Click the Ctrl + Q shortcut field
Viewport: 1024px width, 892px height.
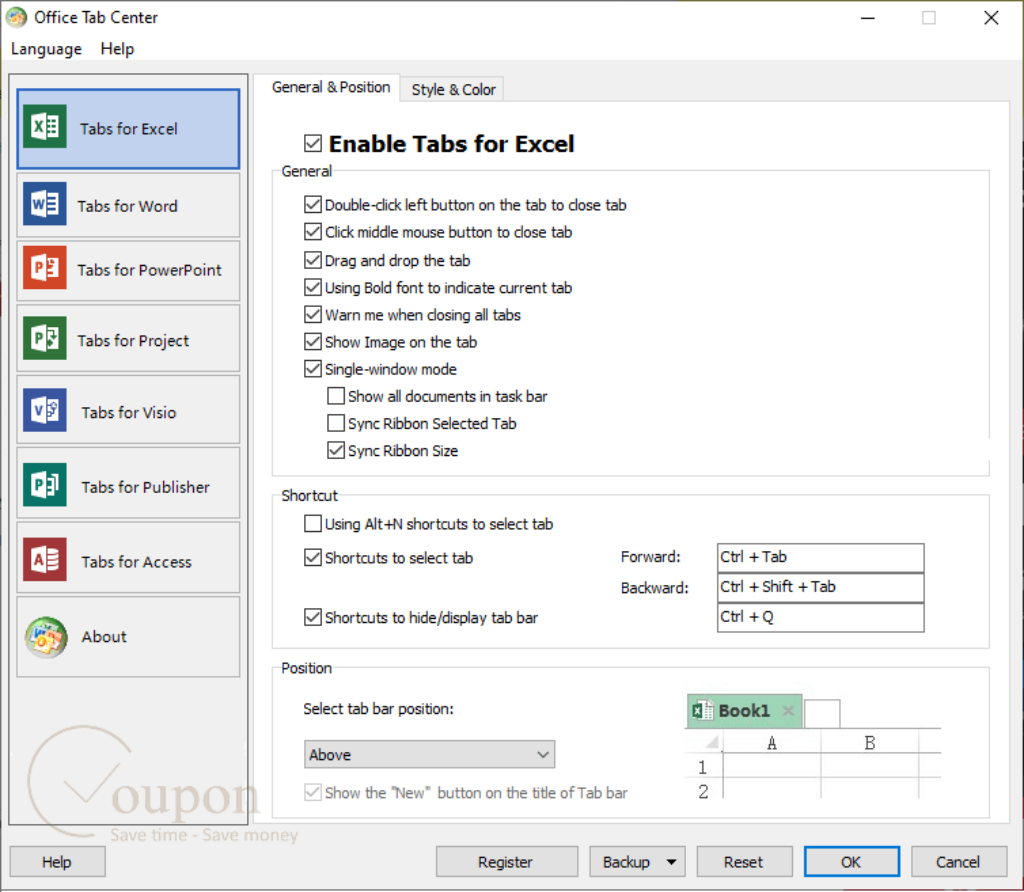pyautogui.click(x=820, y=618)
